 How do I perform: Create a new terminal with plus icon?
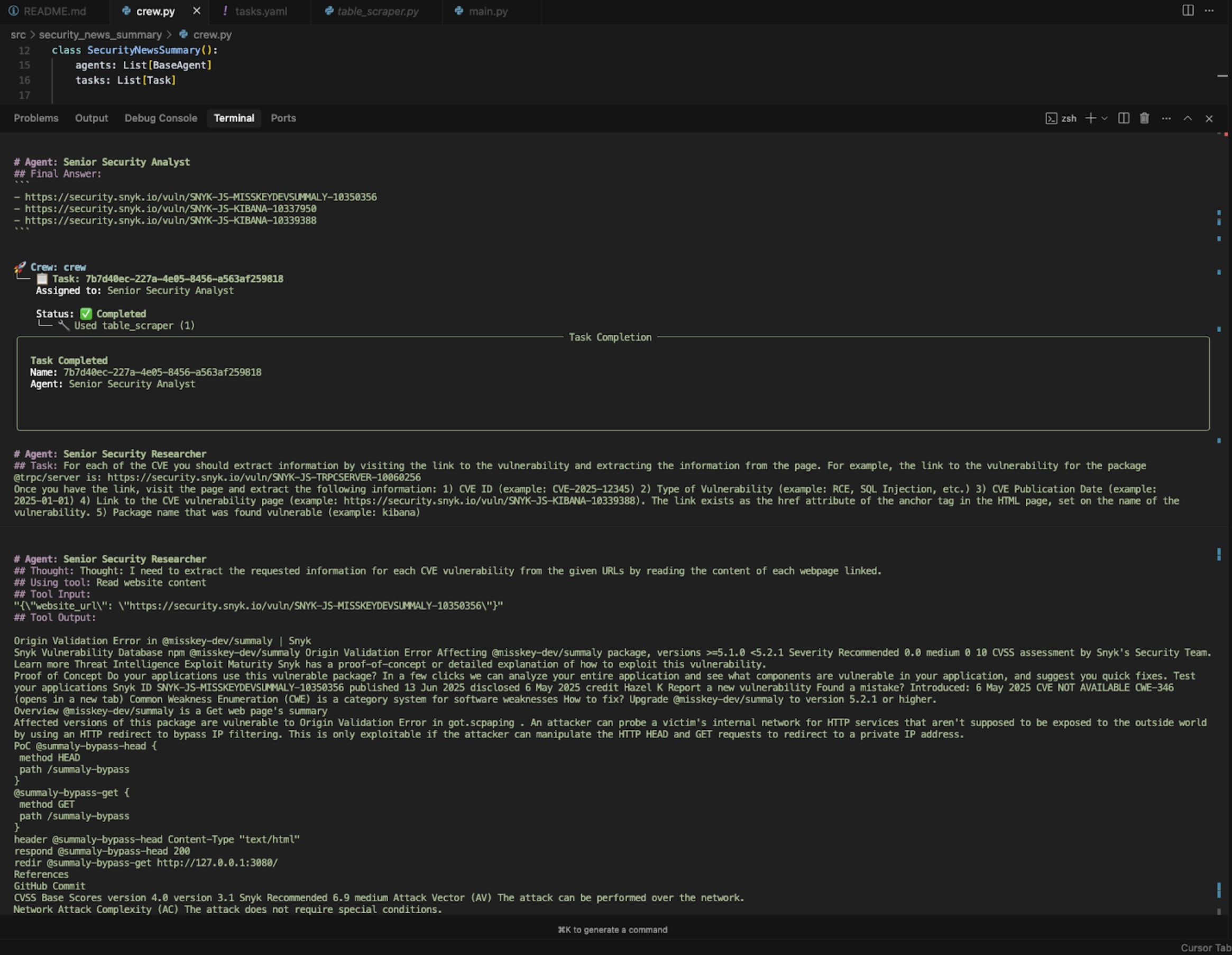(1090, 118)
